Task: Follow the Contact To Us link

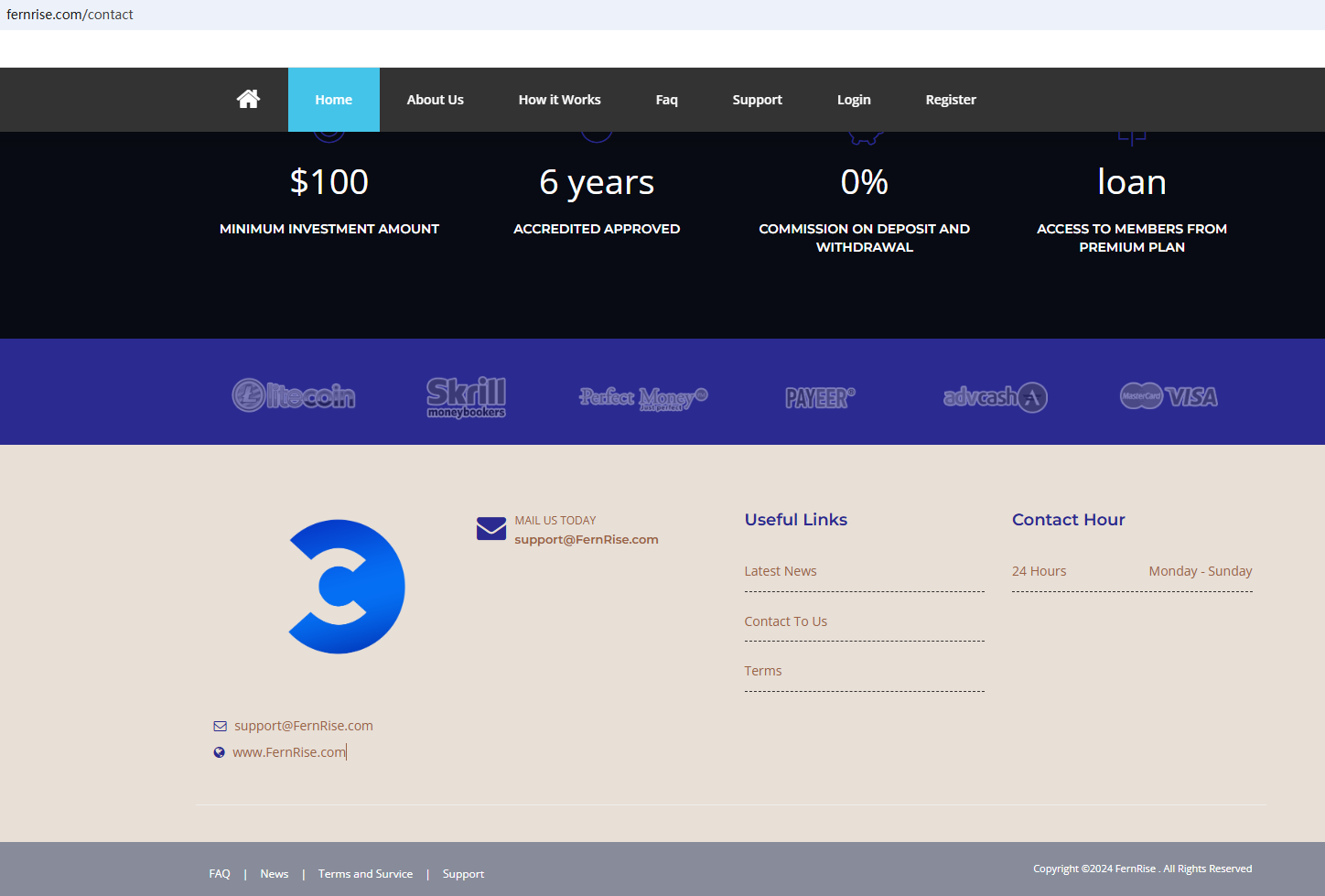Action: (785, 621)
